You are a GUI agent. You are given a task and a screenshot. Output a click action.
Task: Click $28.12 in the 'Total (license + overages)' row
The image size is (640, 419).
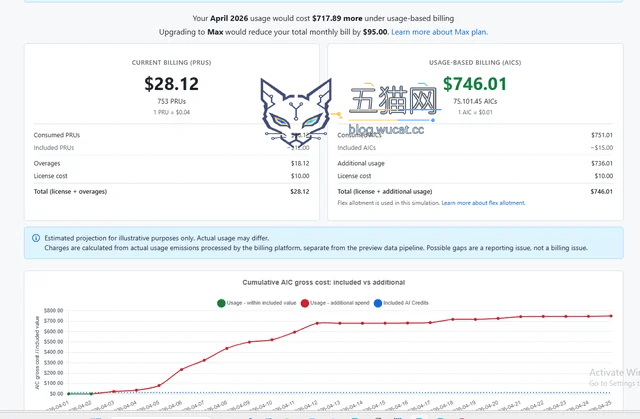click(300, 191)
